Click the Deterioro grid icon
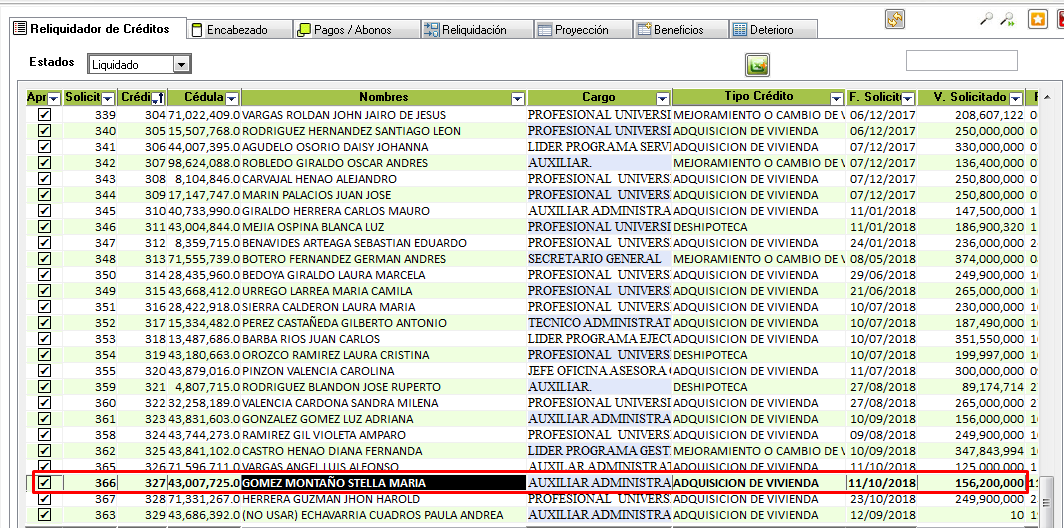The width and height of the screenshot is (1064, 528). pos(740,30)
